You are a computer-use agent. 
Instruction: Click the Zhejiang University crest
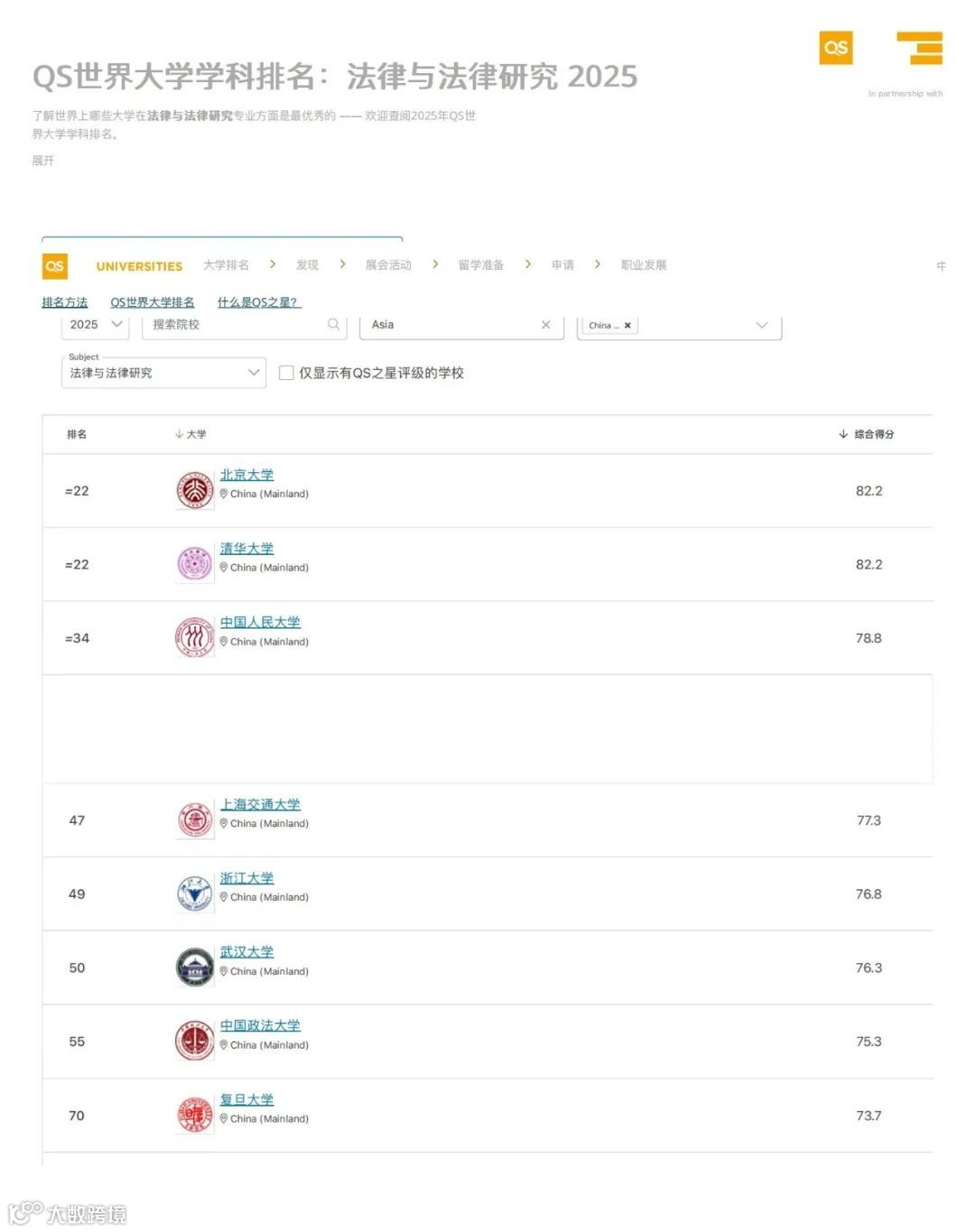pos(194,894)
